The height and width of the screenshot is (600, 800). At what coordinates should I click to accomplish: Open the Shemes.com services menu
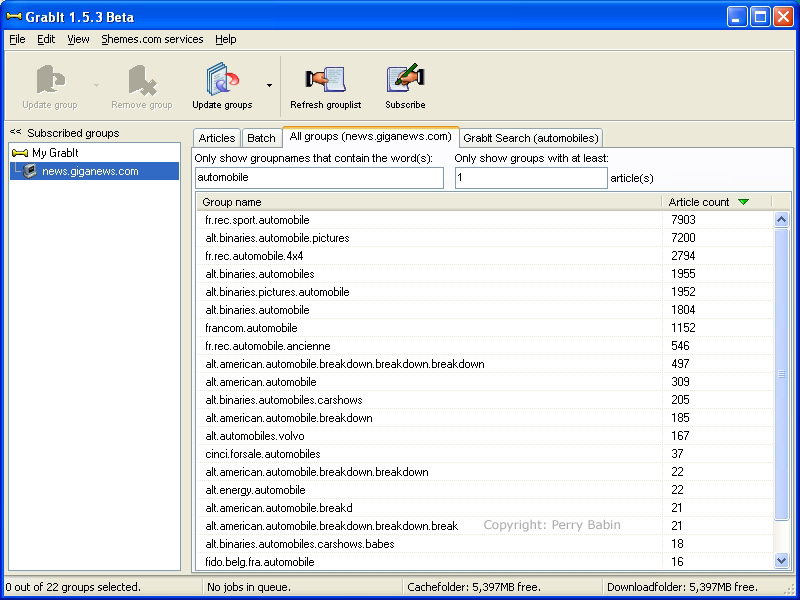(152, 39)
